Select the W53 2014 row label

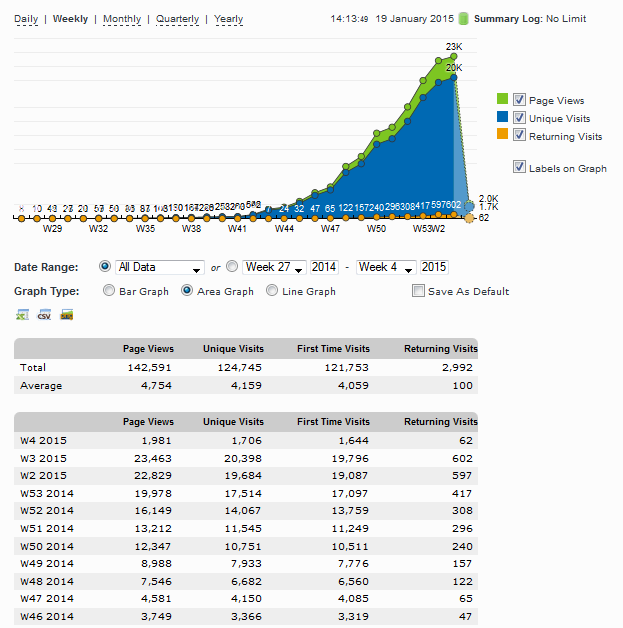coord(47,493)
